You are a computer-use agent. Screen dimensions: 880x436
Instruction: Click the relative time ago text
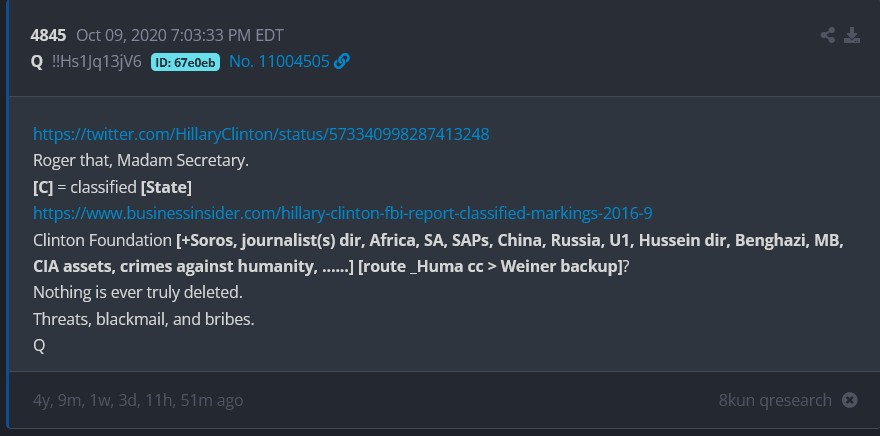coord(138,400)
